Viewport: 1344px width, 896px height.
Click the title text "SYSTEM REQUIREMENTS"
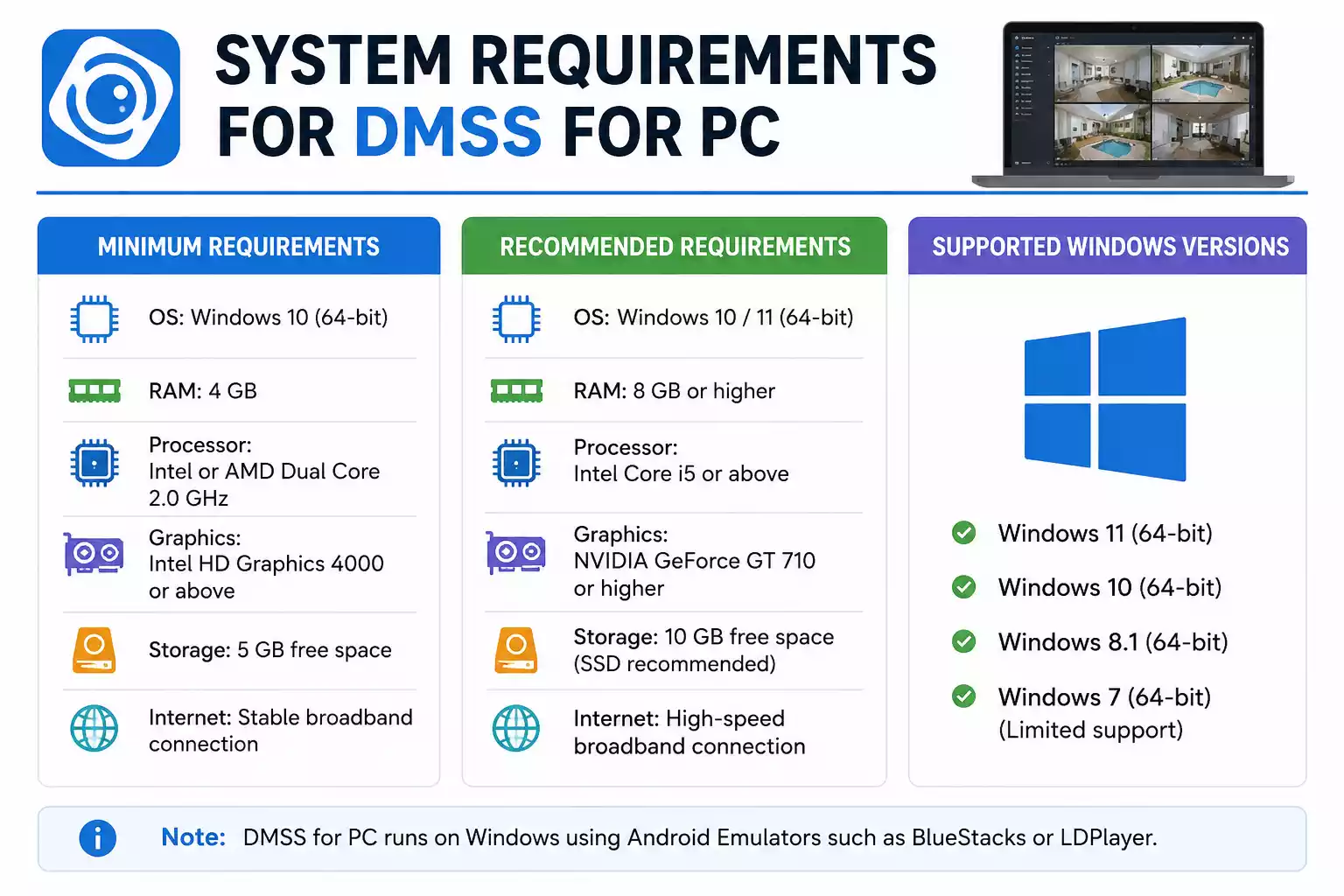576,60
